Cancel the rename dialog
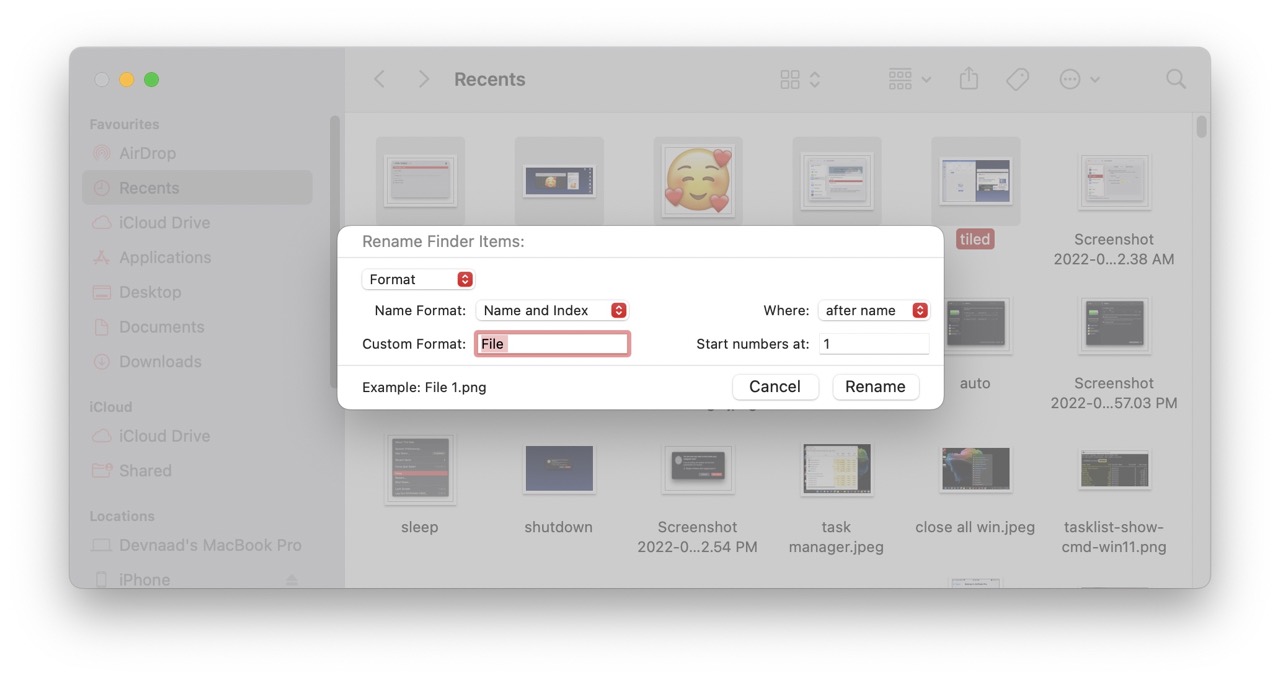 774,387
